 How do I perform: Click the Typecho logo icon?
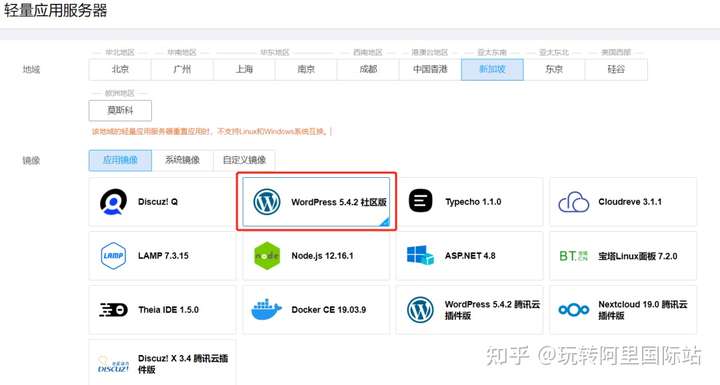point(421,201)
